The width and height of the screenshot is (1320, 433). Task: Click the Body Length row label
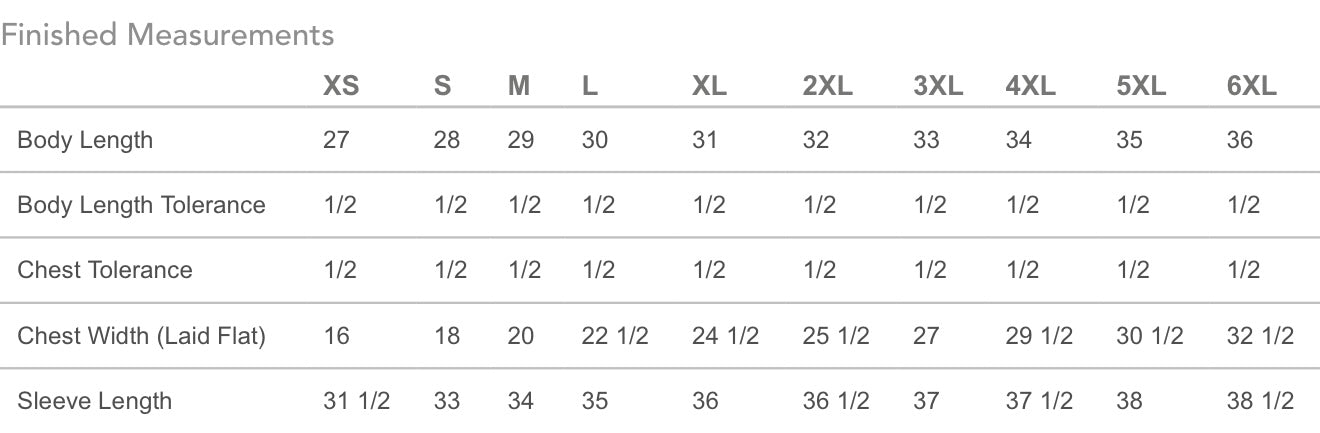[85, 140]
